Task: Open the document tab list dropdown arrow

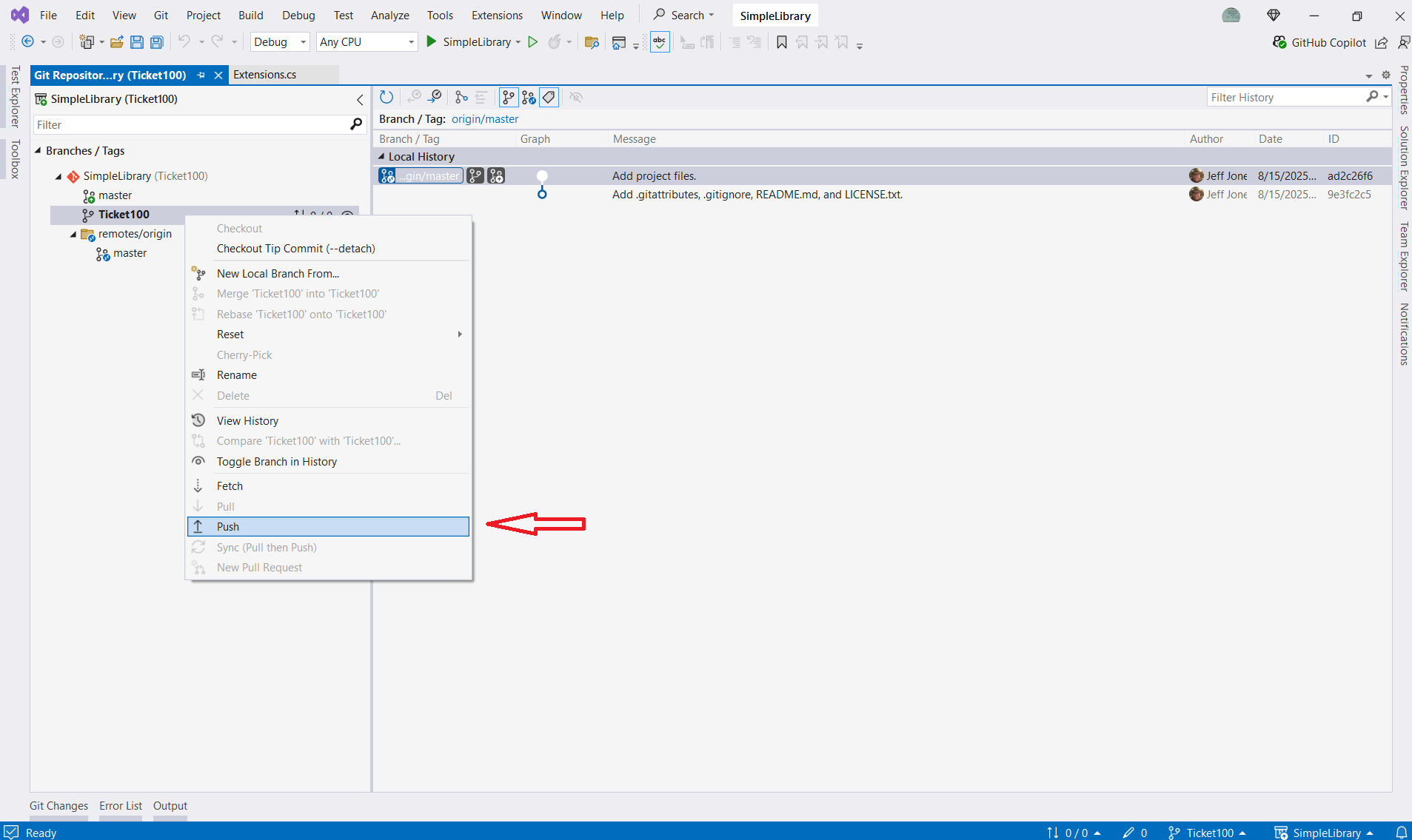Action: 1369,75
